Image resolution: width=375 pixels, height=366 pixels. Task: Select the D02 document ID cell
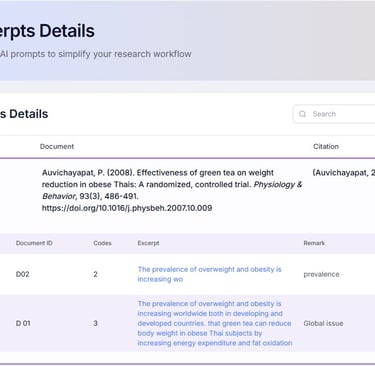coord(23,274)
